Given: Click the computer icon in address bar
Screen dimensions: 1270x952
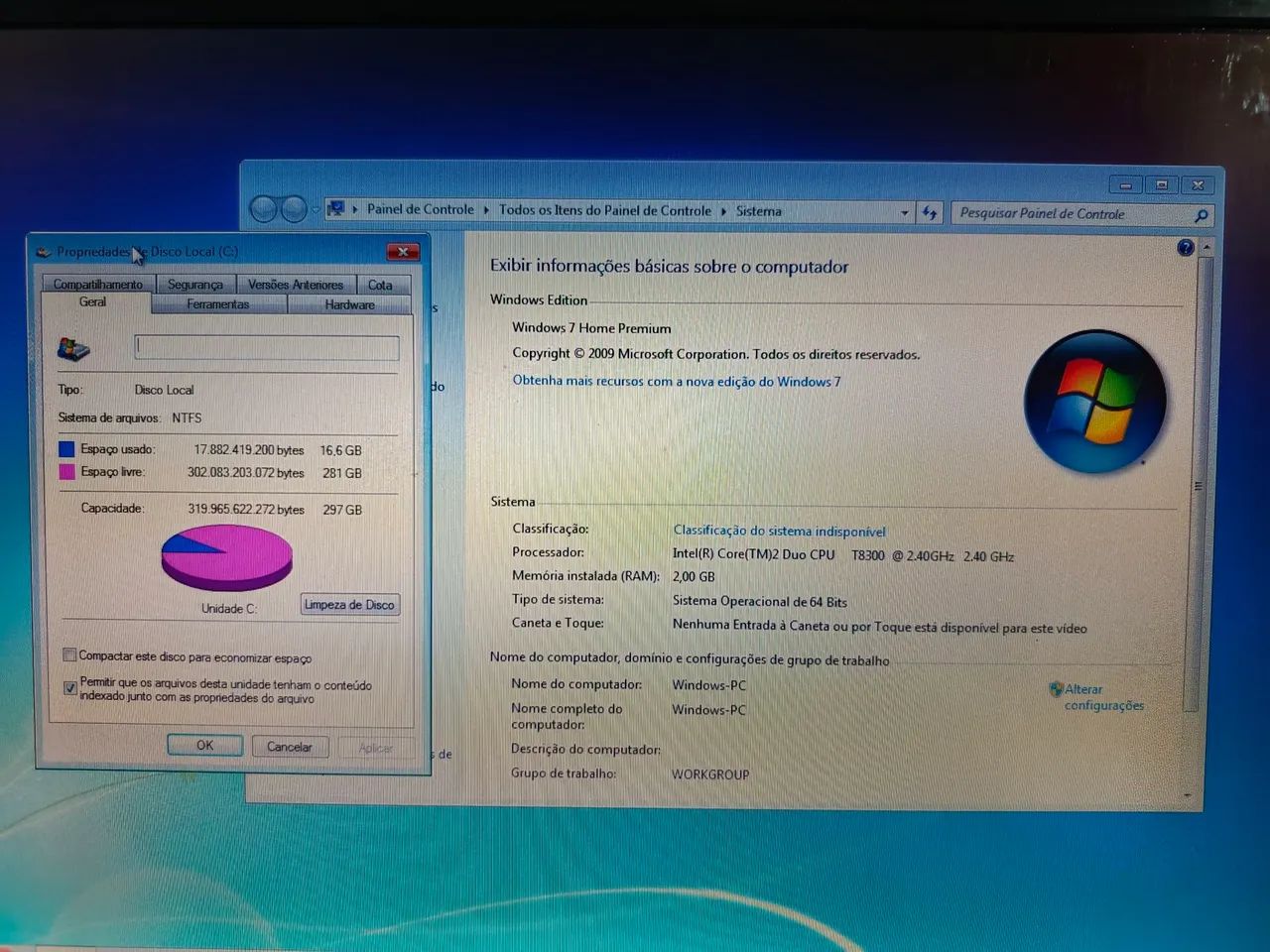Looking at the screenshot, I should (335, 209).
